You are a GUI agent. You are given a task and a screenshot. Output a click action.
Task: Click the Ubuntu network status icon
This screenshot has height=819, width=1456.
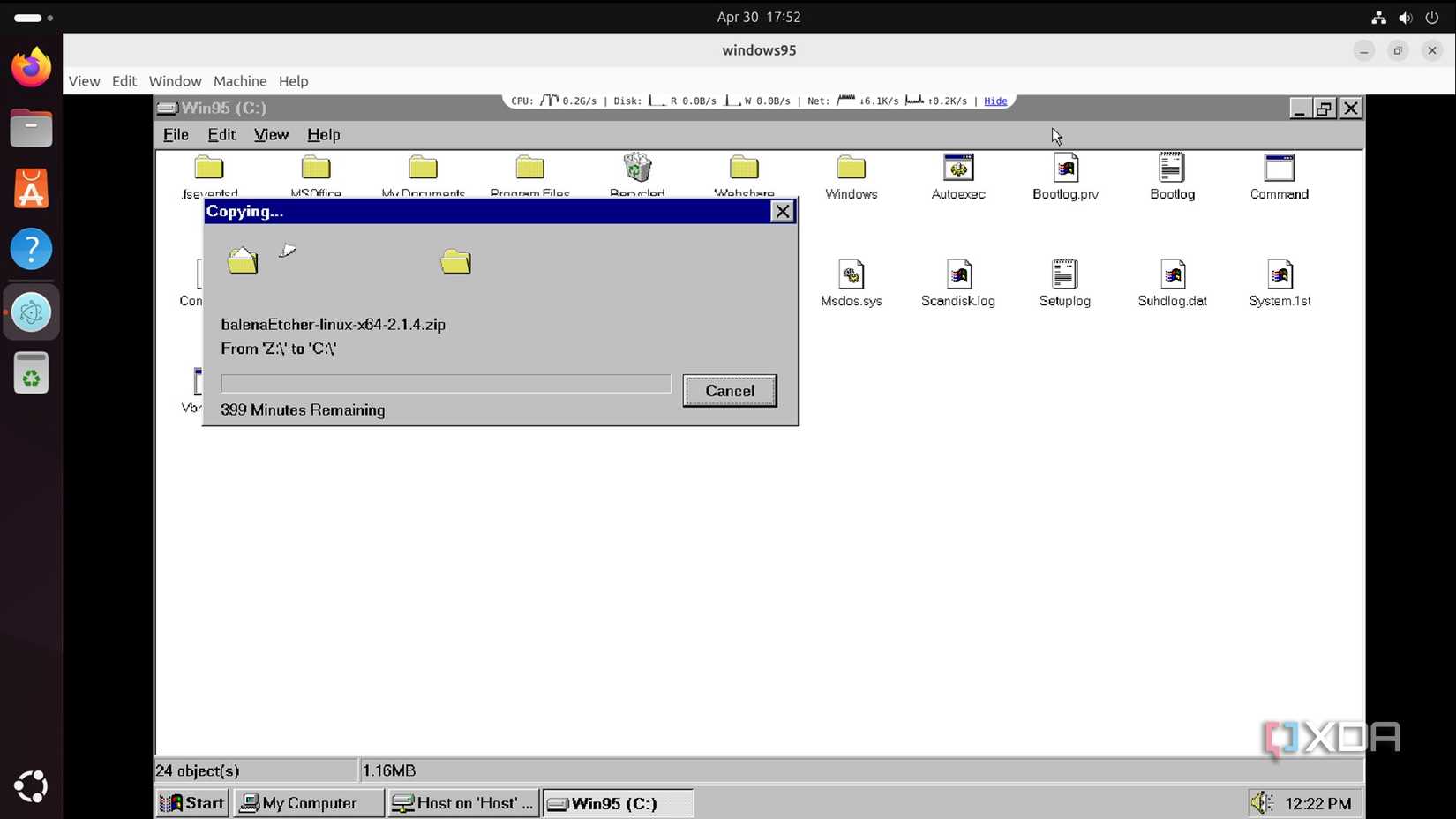coord(1378,17)
